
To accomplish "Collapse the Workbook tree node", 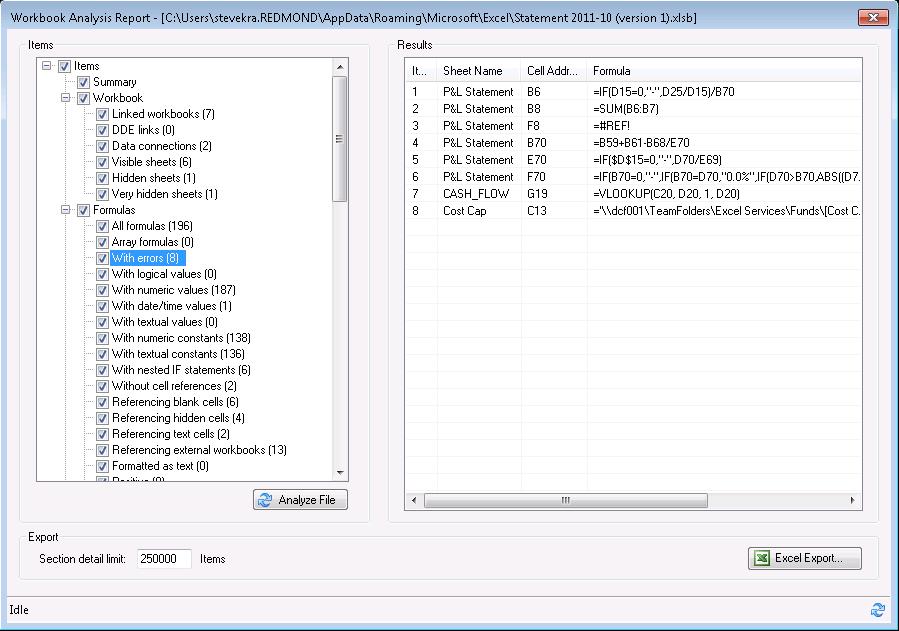I will [65, 98].
